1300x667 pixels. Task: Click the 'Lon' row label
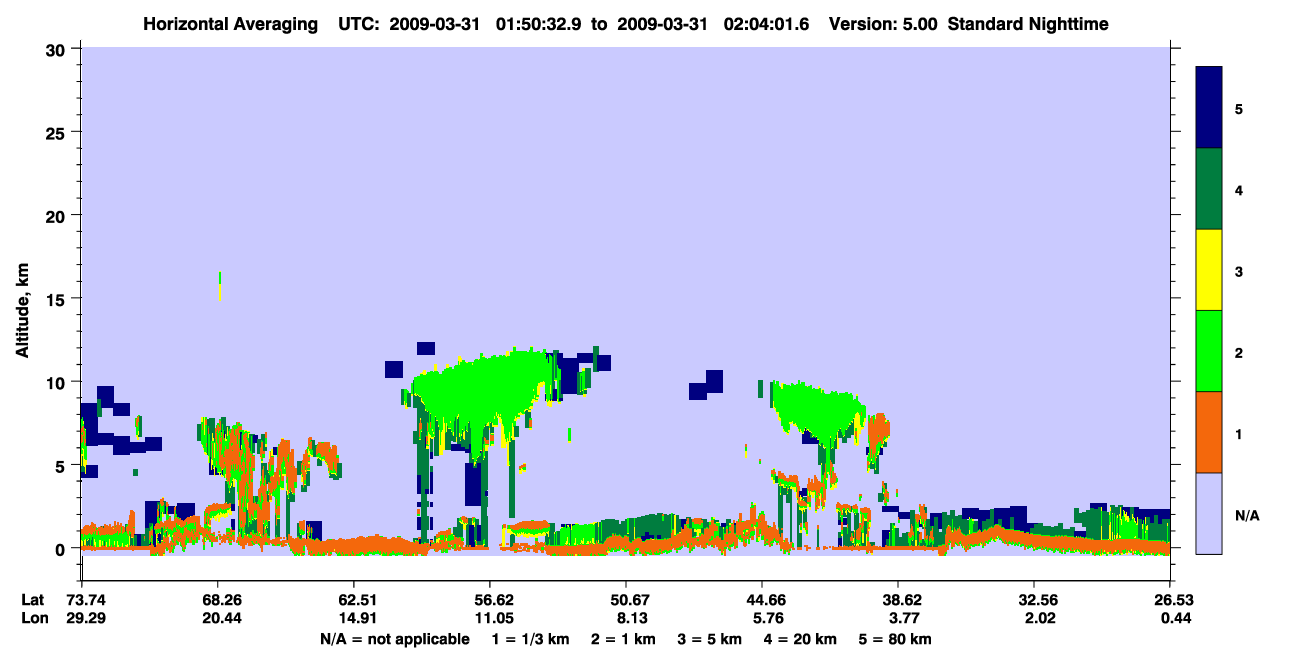click(33, 619)
